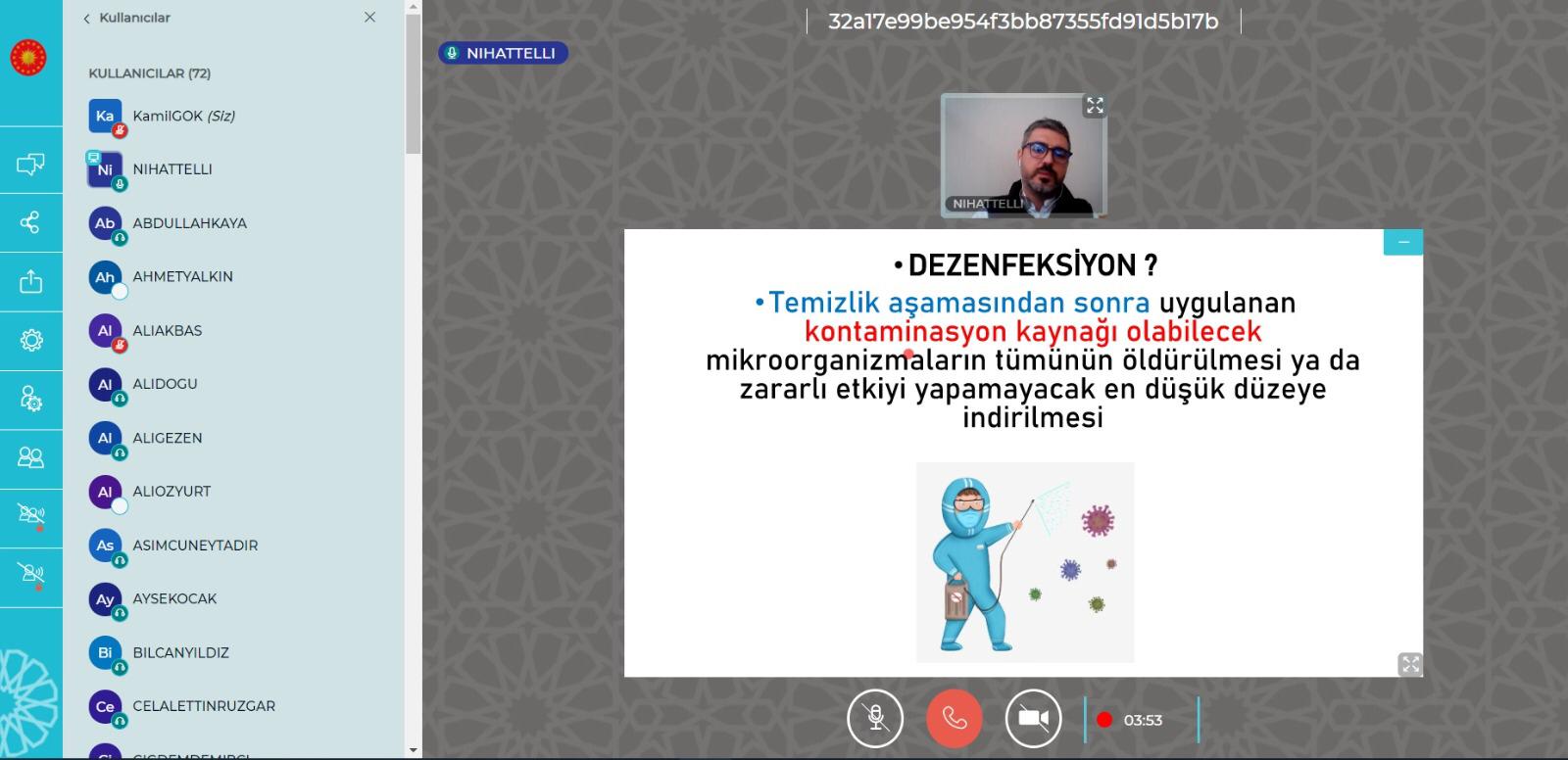Click the share network icon in the sidebar

[30, 222]
